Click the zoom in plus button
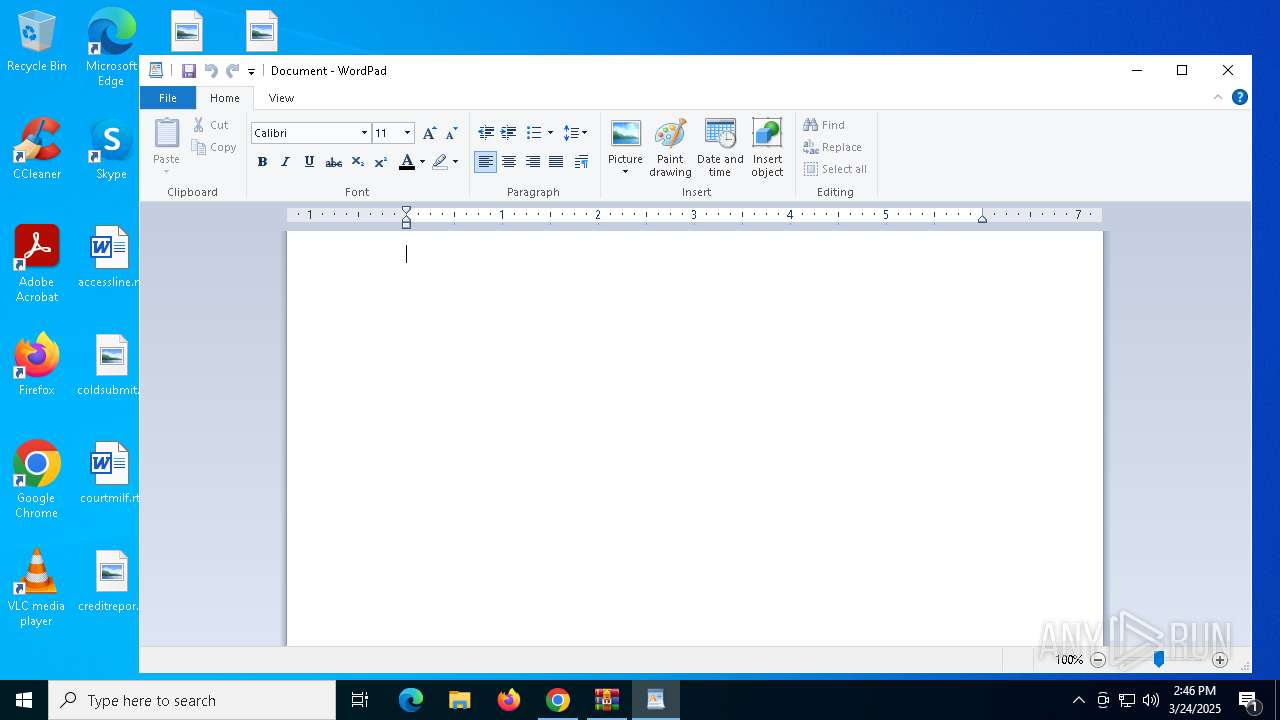Image resolution: width=1280 pixels, height=720 pixels. (1220, 660)
